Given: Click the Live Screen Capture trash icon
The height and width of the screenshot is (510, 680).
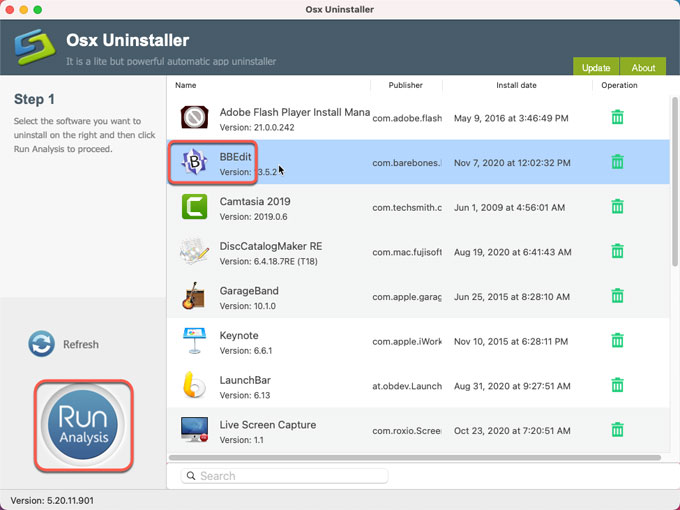Looking at the screenshot, I should (617, 430).
